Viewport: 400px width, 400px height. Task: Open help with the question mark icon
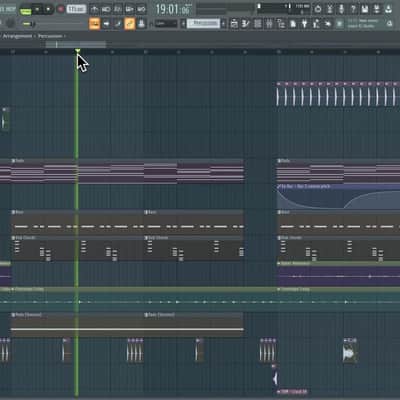pos(353,9)
